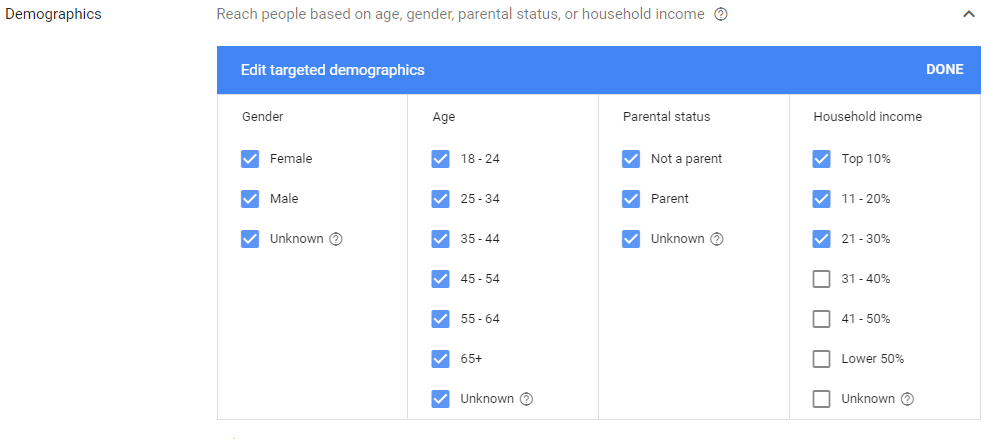The image size is (990, 439).
Task: Disable Top 10% household income
Action: 821,159
